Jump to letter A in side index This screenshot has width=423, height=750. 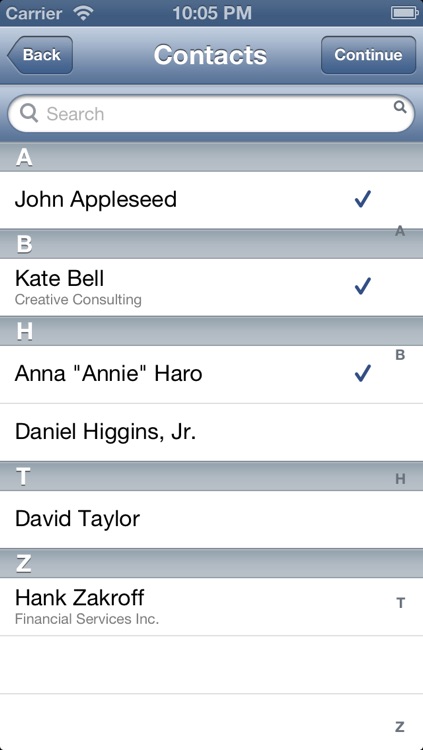click(400, 232)
